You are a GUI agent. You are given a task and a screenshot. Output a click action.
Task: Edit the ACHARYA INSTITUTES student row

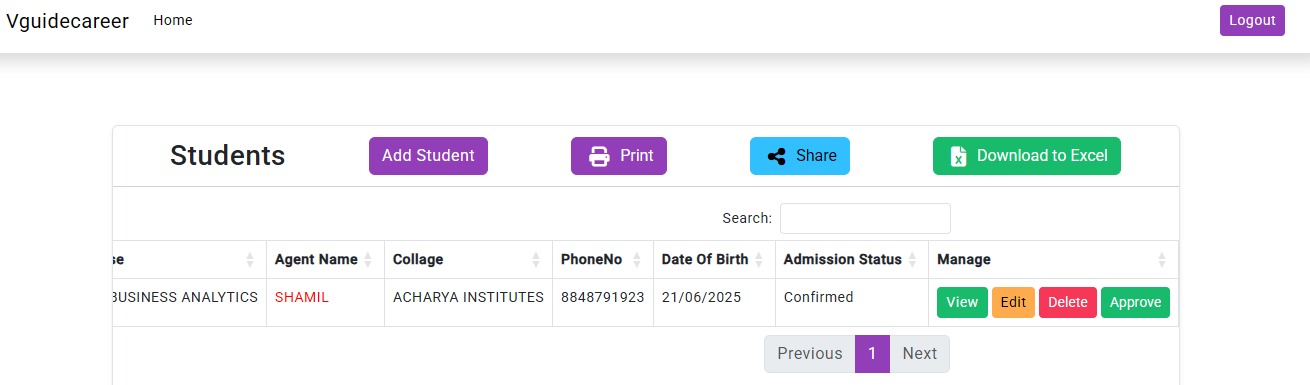point(1013,303)
